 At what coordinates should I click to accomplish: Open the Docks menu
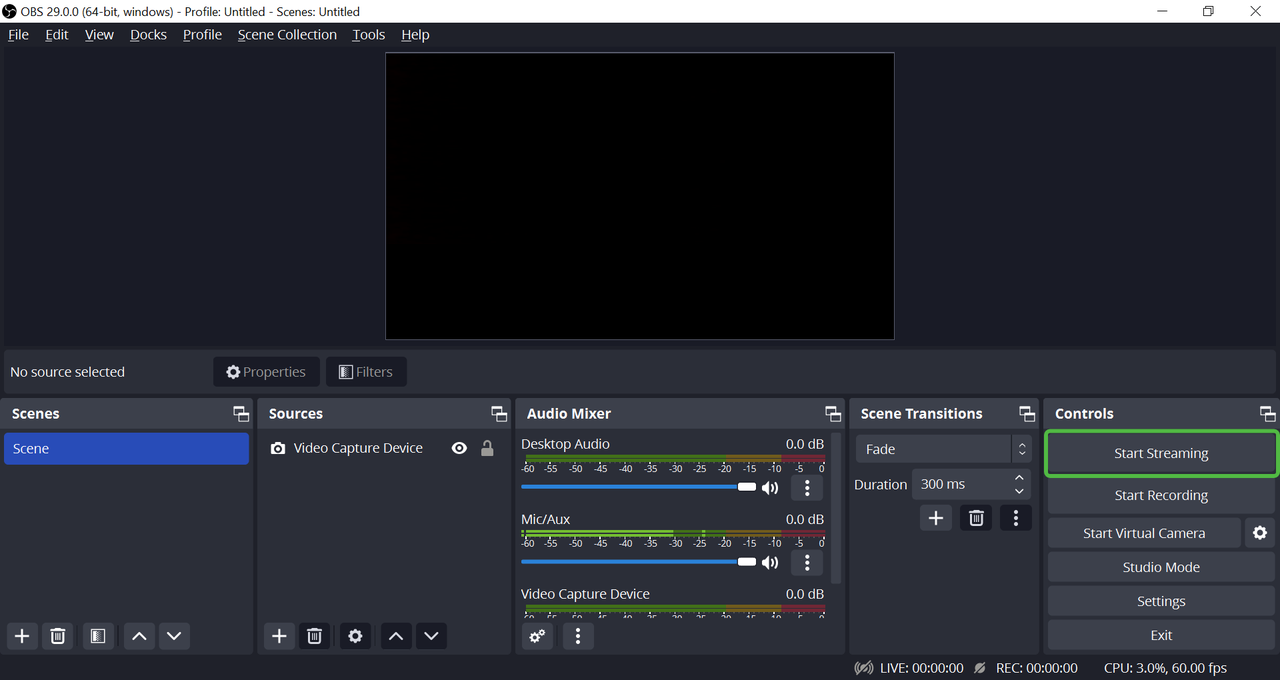point(148,35)
